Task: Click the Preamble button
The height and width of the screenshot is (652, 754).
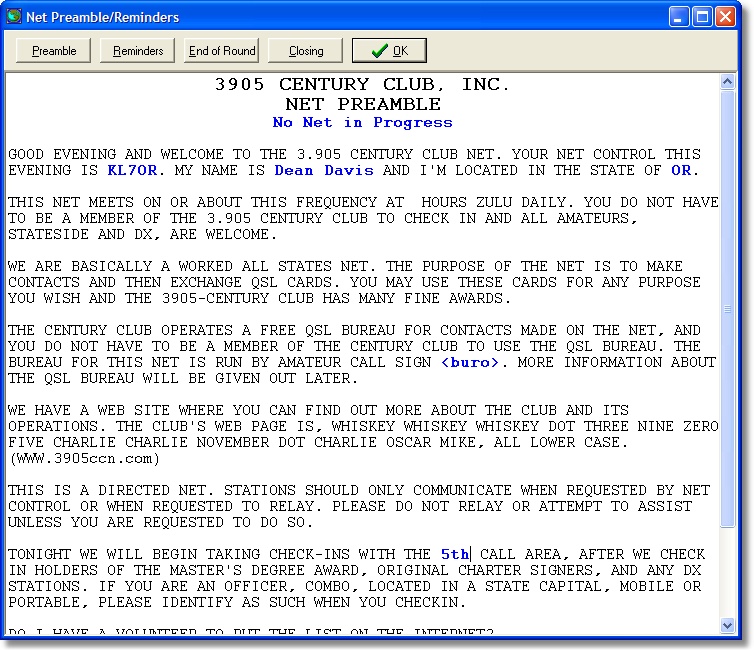Action: pos(54,51)
